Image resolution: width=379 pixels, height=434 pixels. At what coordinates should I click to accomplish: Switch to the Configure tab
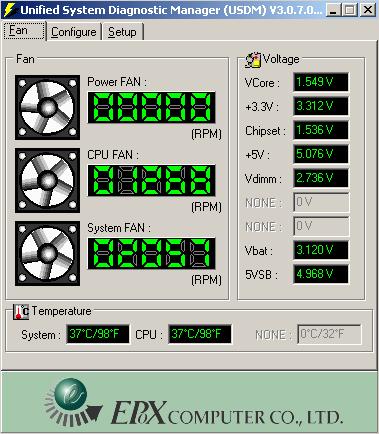coord(74,32)
